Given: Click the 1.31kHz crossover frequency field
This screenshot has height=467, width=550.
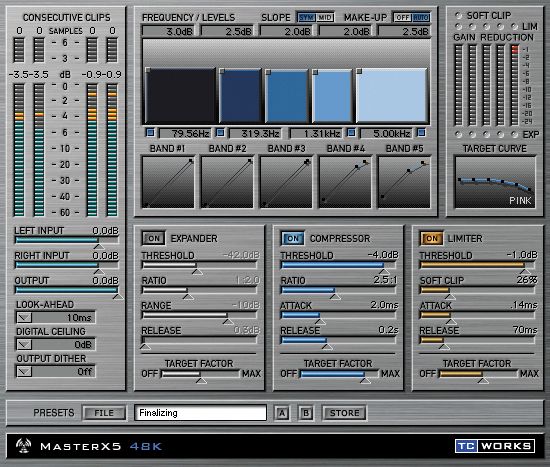Looking at the screenshot, I should coord(315,133).
